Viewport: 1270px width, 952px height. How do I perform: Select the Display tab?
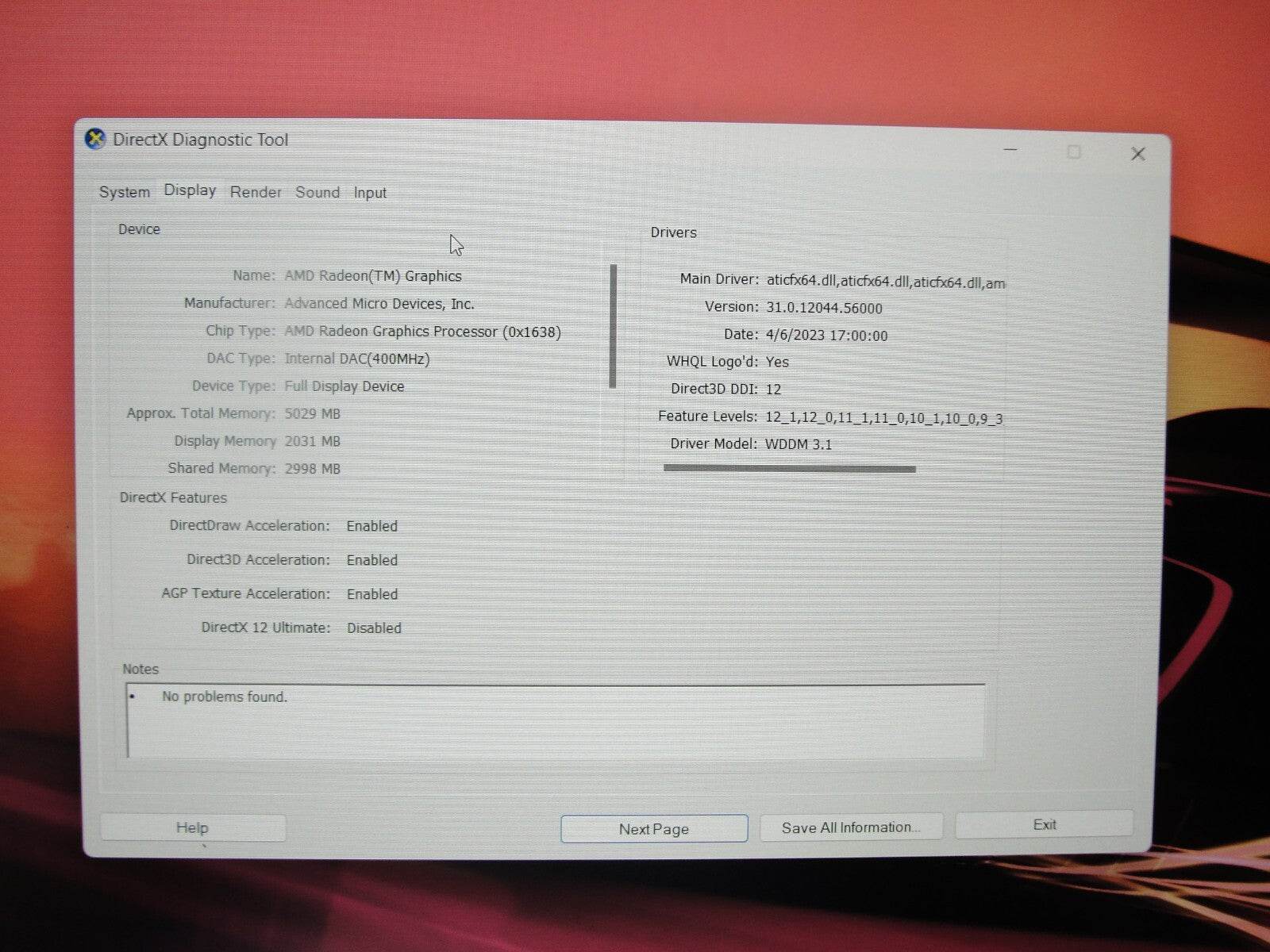coord(190,190)
